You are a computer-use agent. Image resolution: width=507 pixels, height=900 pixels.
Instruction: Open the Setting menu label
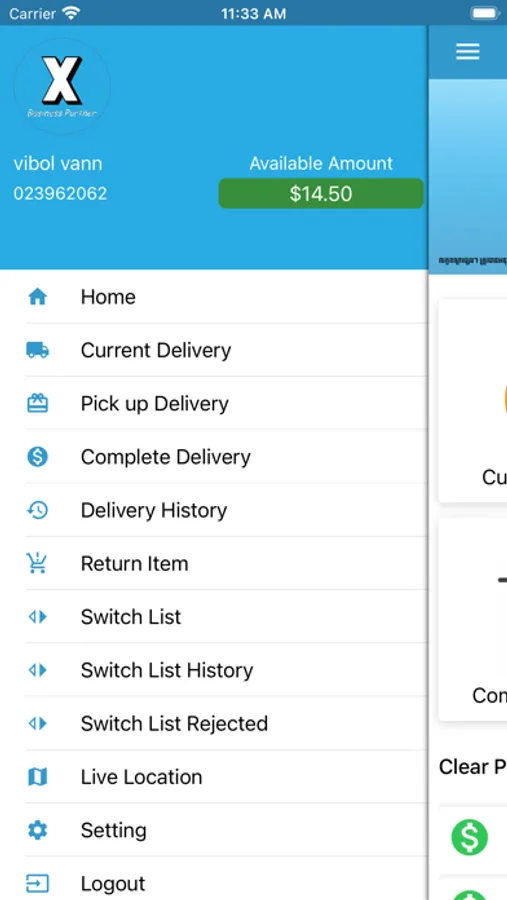(x=114, y=831)
